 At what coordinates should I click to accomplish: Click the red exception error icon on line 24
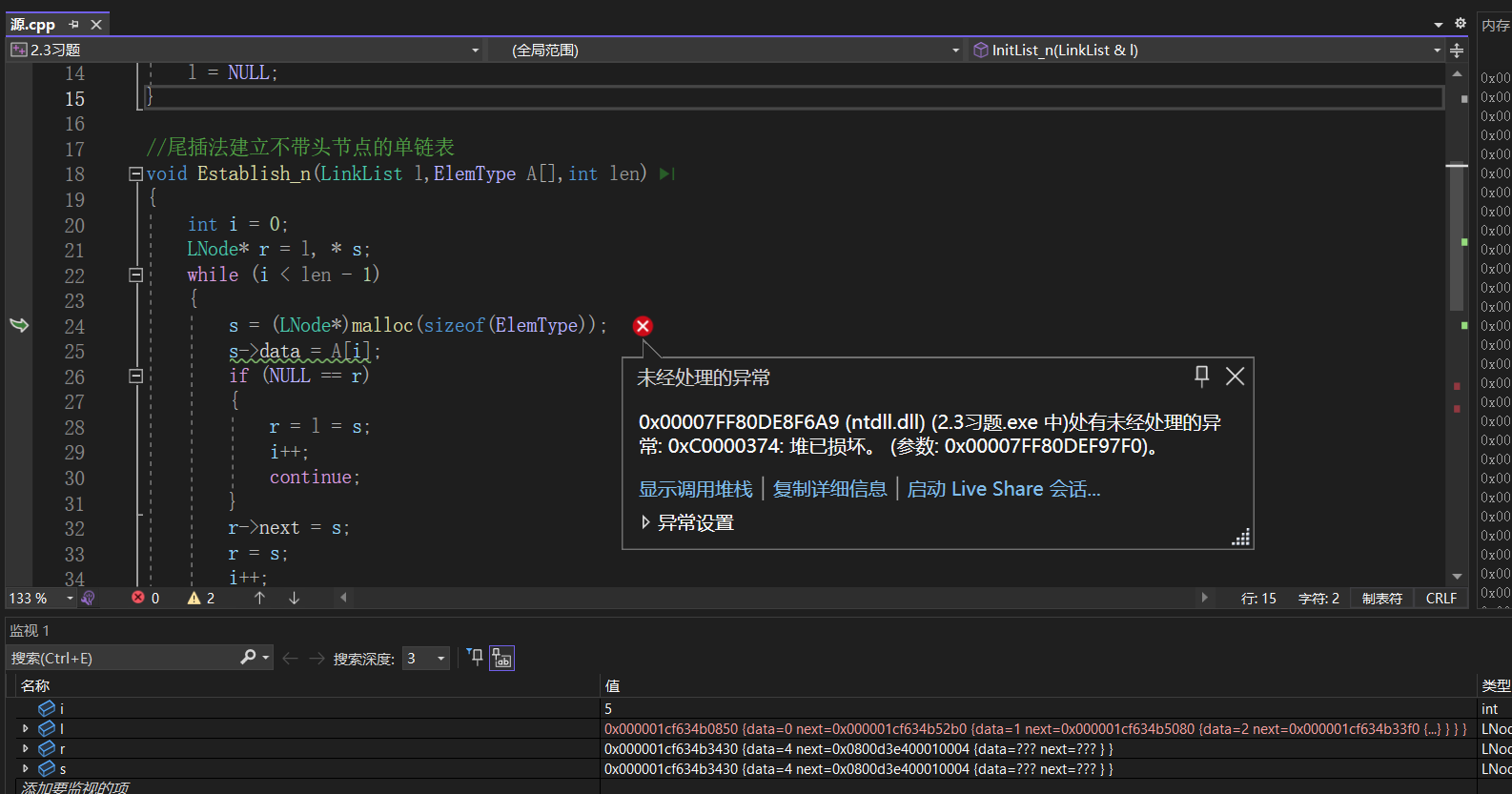[x=643, y=326]
